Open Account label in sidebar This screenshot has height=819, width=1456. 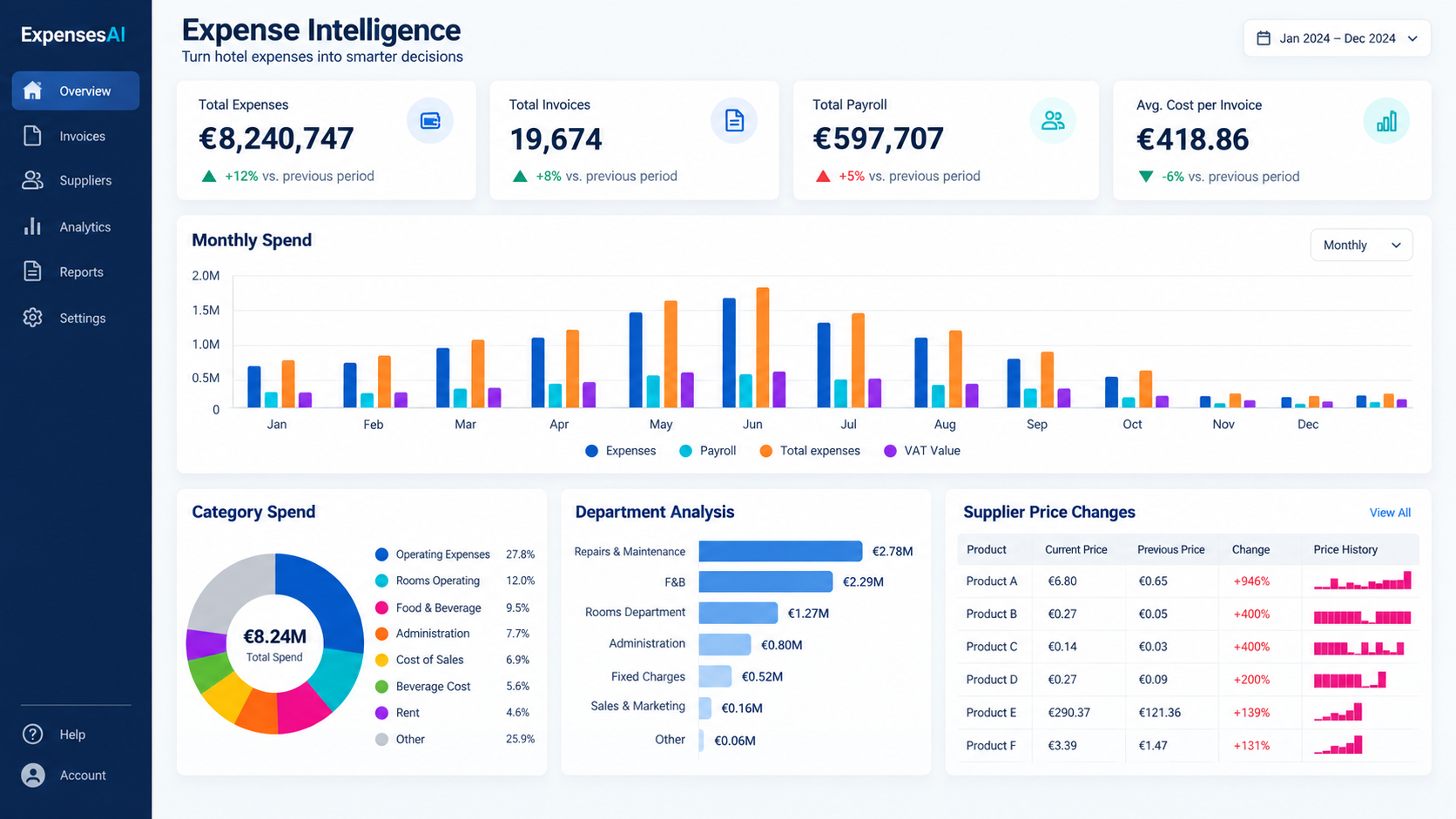click(x=83, y=775)
